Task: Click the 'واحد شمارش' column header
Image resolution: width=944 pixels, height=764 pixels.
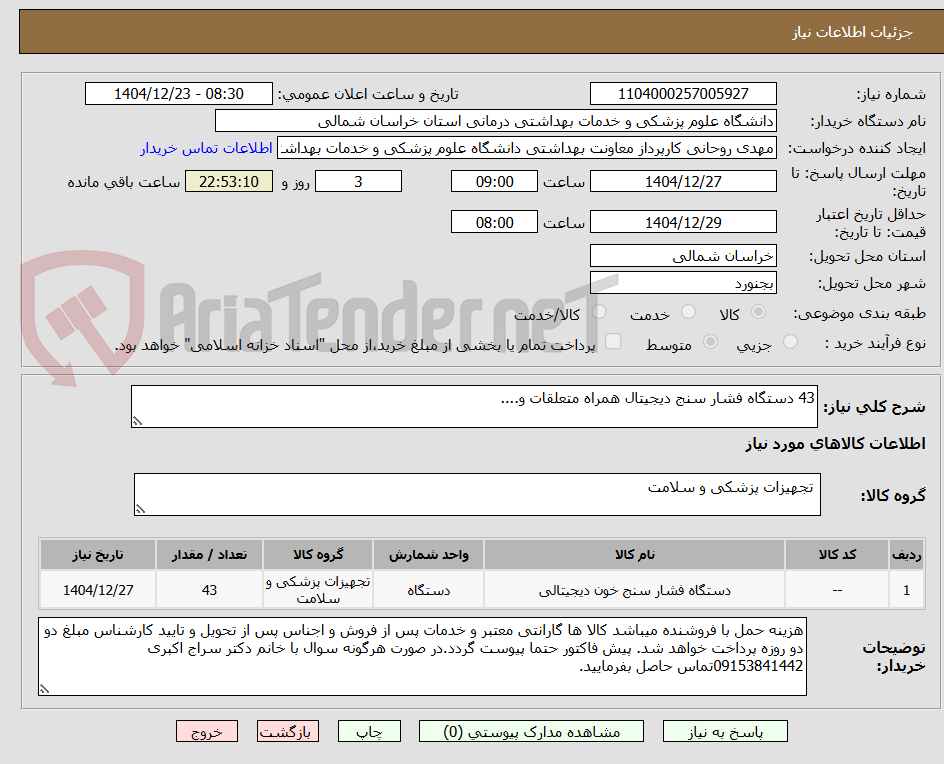Action: coord(429,554)
